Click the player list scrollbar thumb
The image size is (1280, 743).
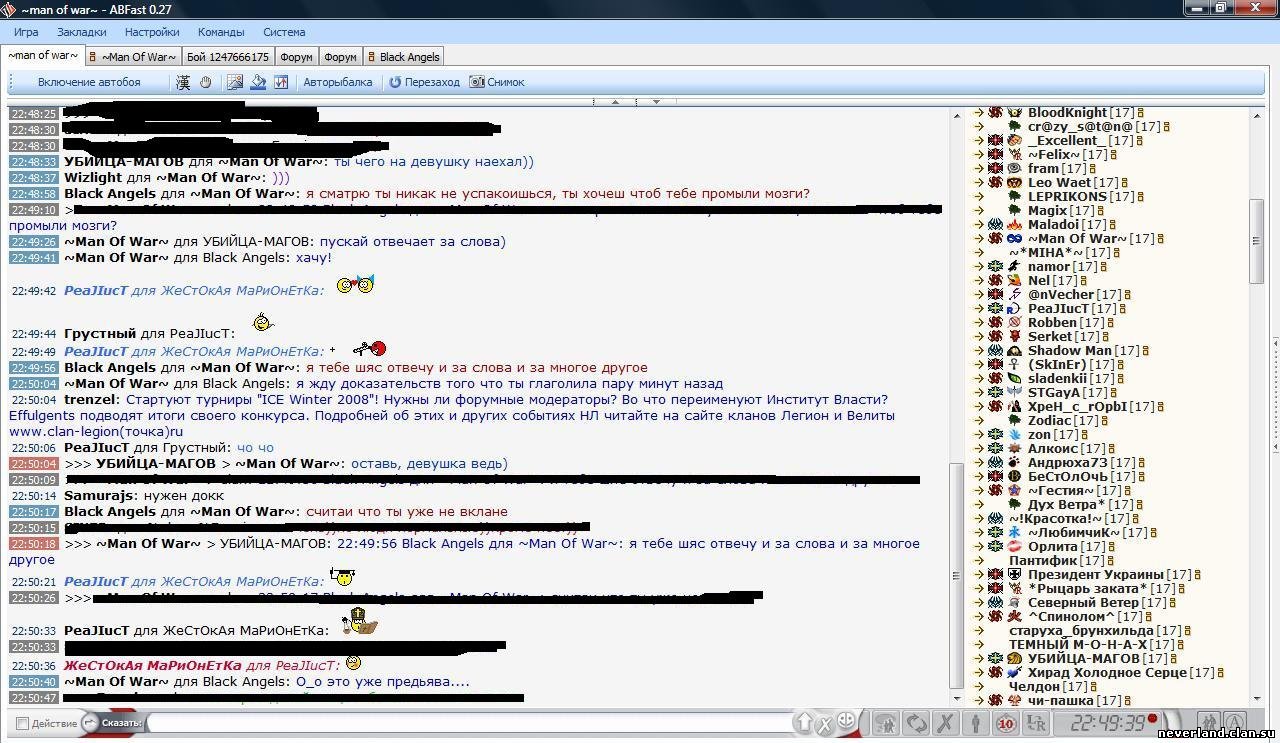(1256, 240)
